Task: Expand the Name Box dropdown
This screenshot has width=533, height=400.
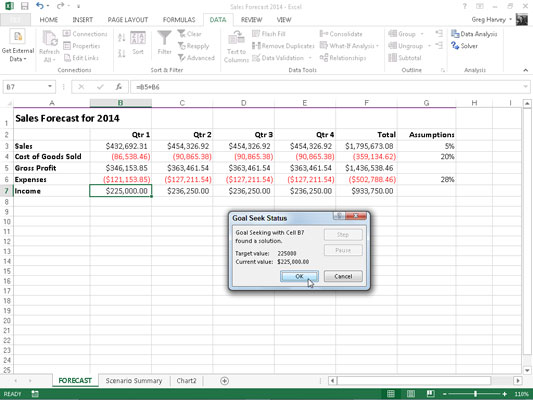Action: tap(50, 86)
